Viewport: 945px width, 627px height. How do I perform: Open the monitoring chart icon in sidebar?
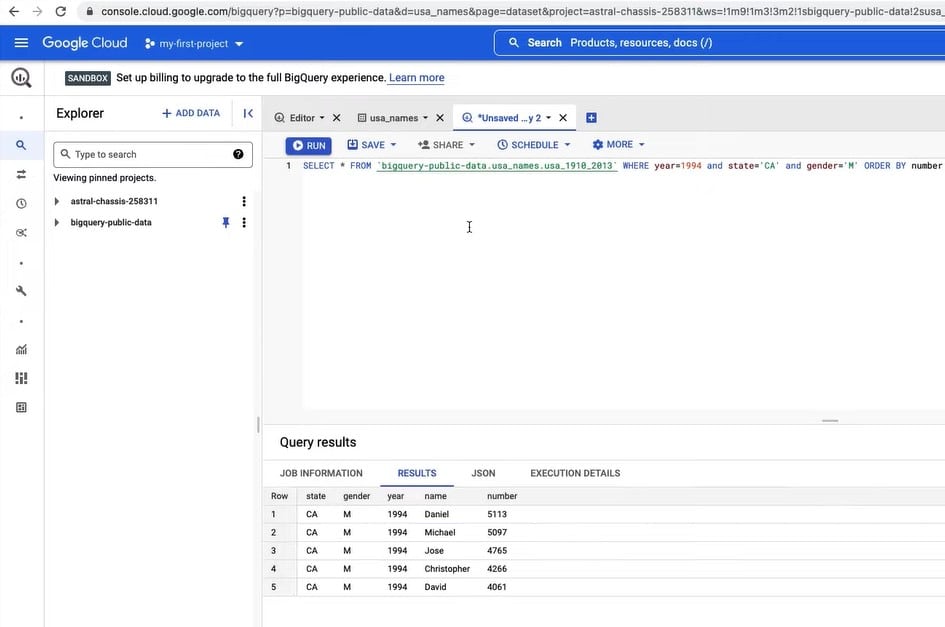coord(21,349)
